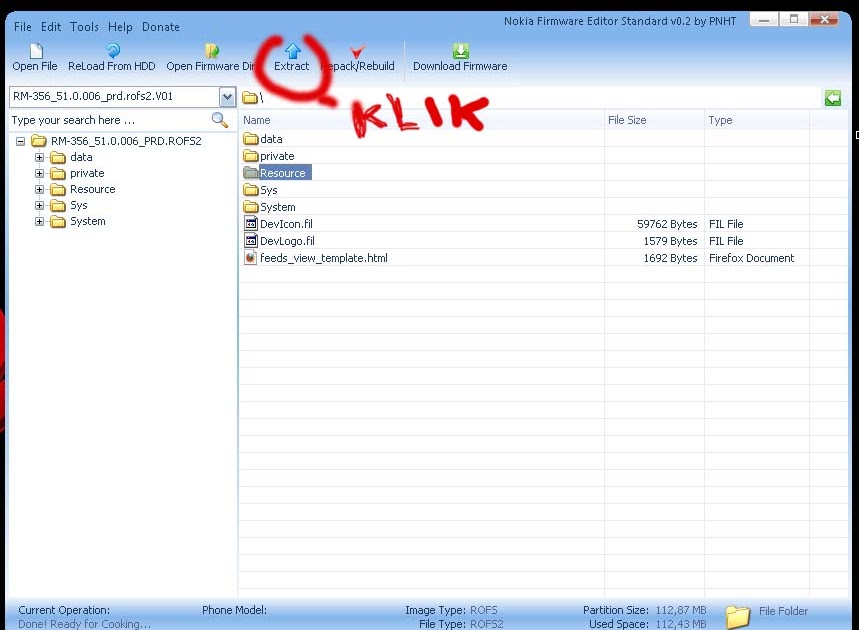Click the status bar File Folder icon

[x=738, y=616]
